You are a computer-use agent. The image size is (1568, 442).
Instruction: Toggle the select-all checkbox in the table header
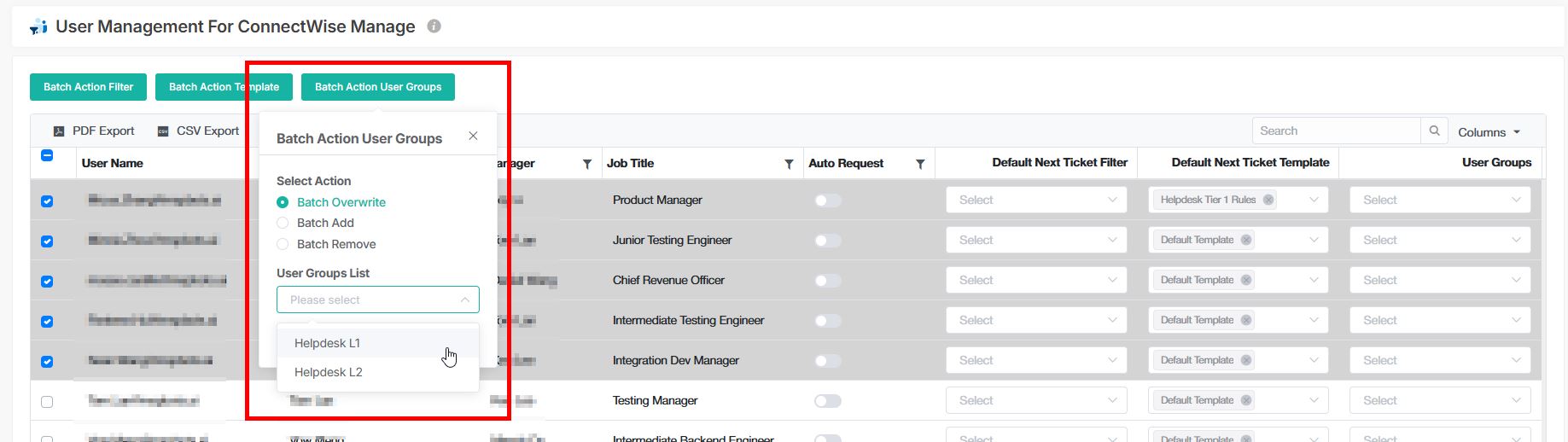pyautogui.click(x=47, y=155)
